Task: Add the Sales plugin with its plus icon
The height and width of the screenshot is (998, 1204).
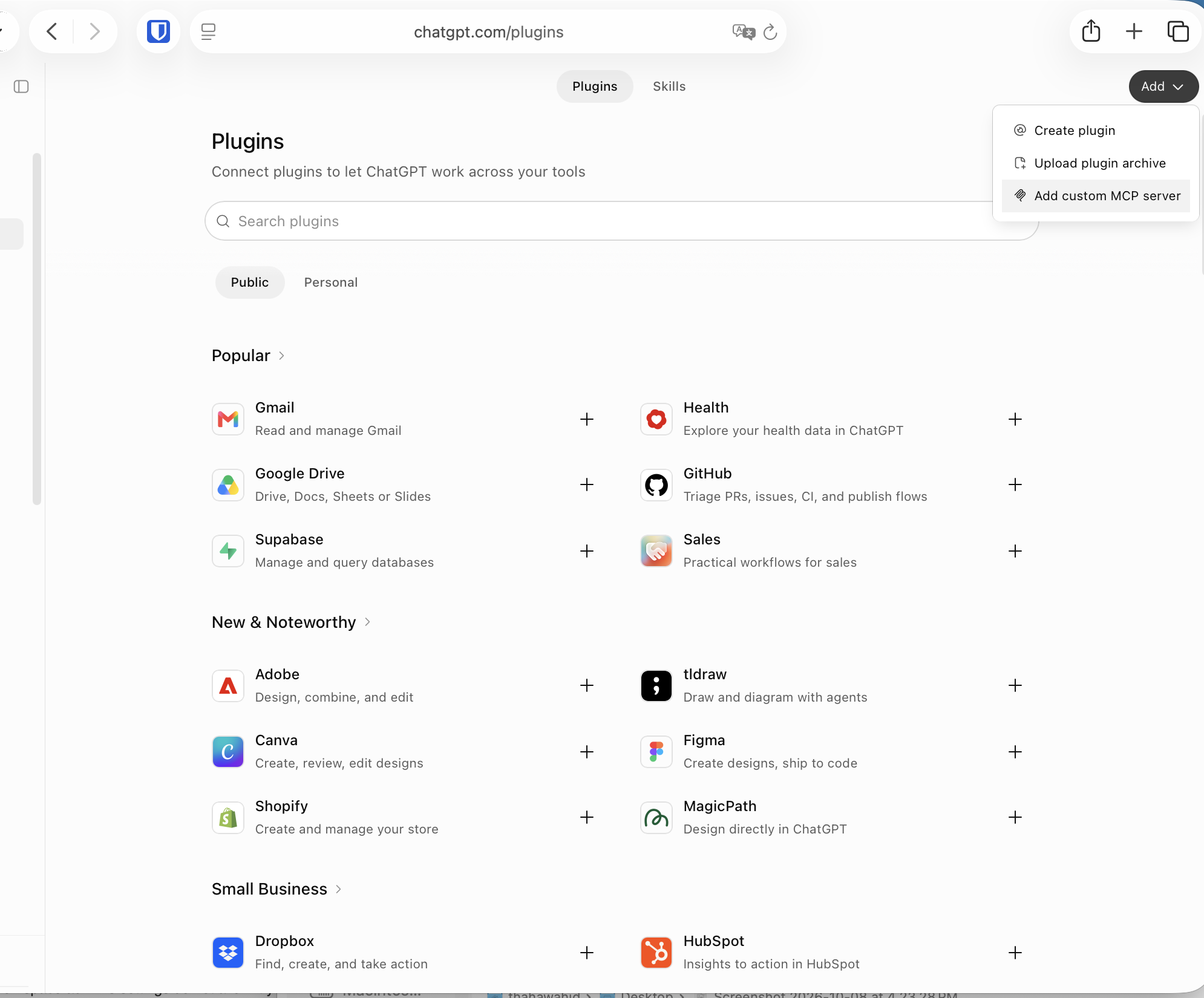Action: (x=1015, y=551)
